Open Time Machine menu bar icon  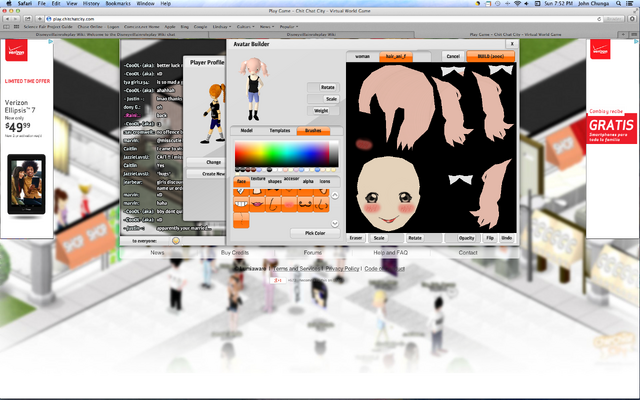pyautogui.click(x=498, y=3)
